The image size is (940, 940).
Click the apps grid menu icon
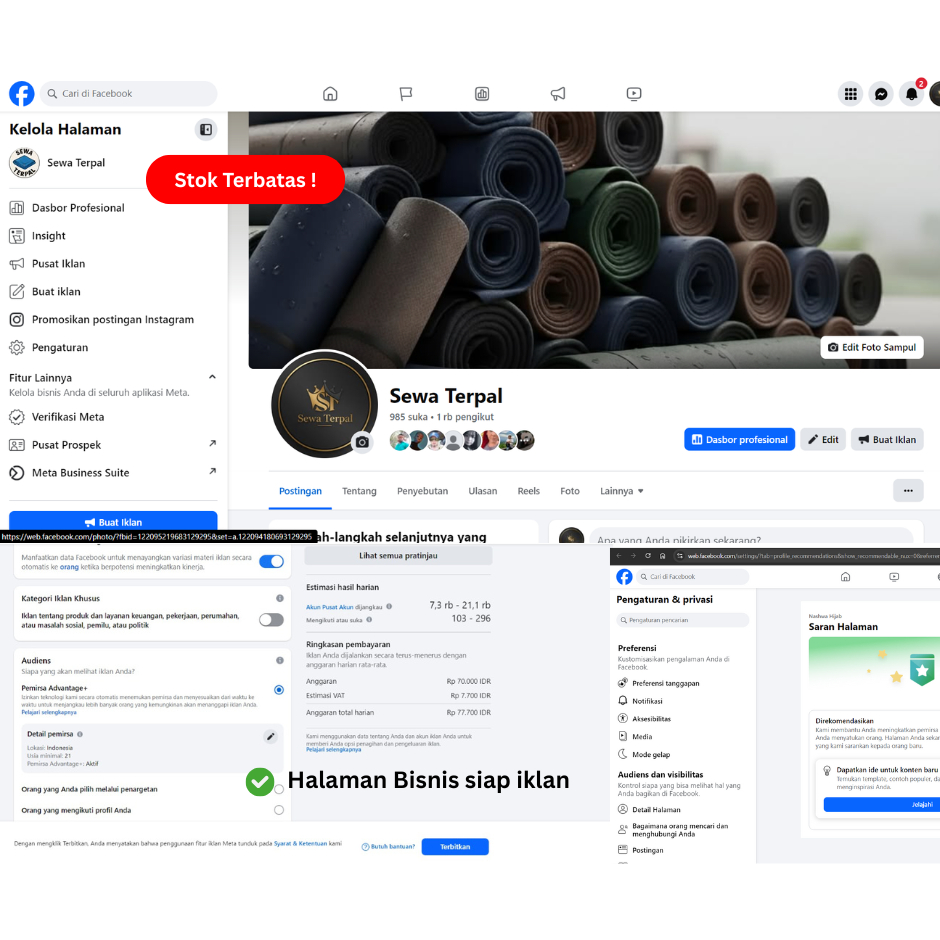(x=851, y=93)
